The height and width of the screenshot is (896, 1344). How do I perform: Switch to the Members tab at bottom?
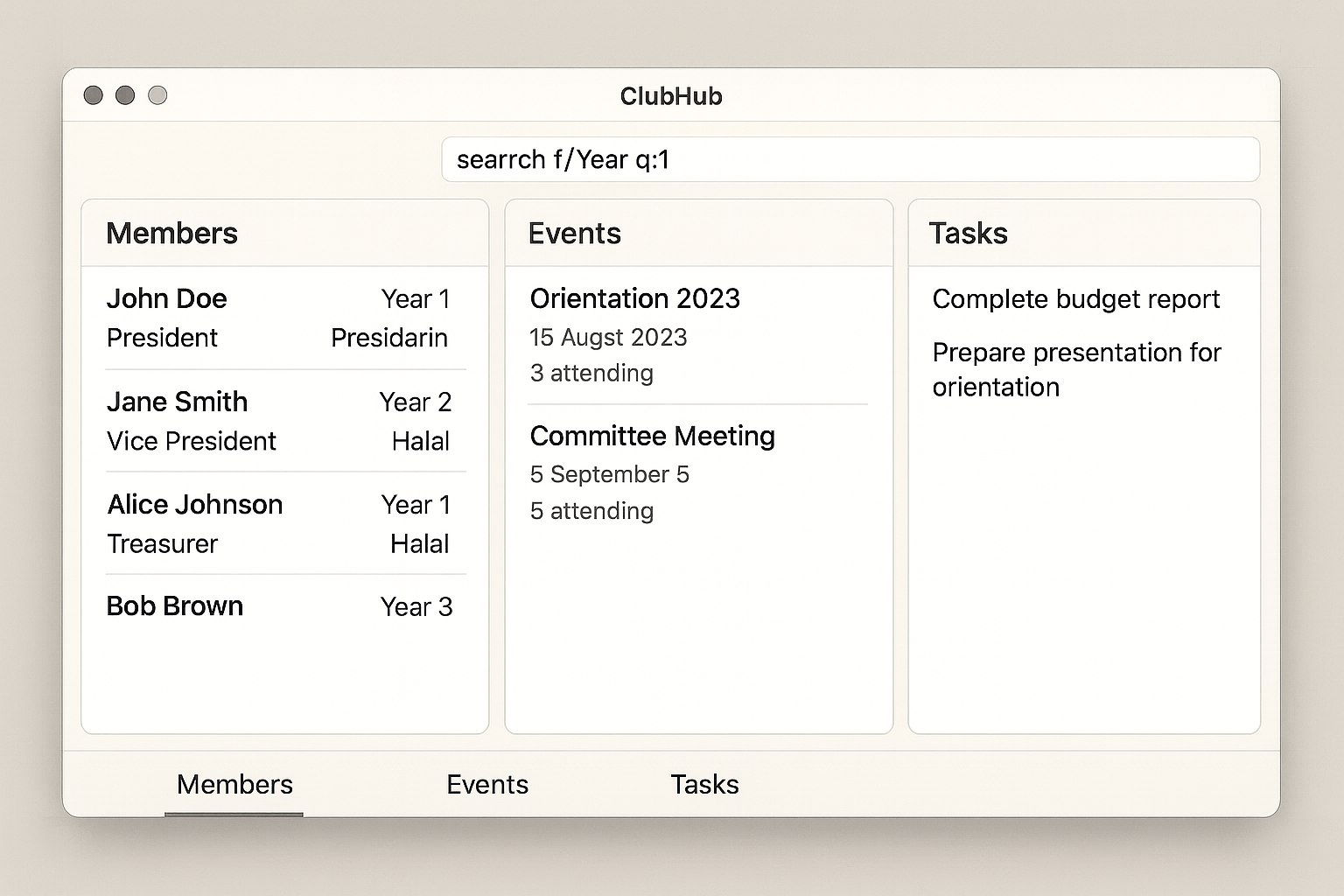click(234, 784)
